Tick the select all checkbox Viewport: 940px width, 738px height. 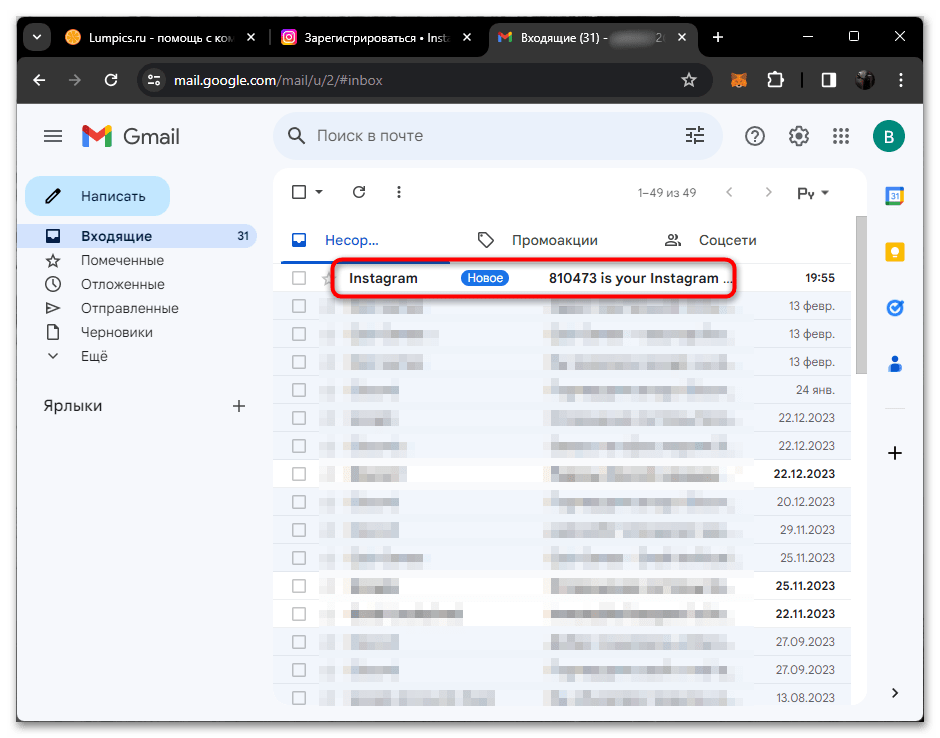298,192
